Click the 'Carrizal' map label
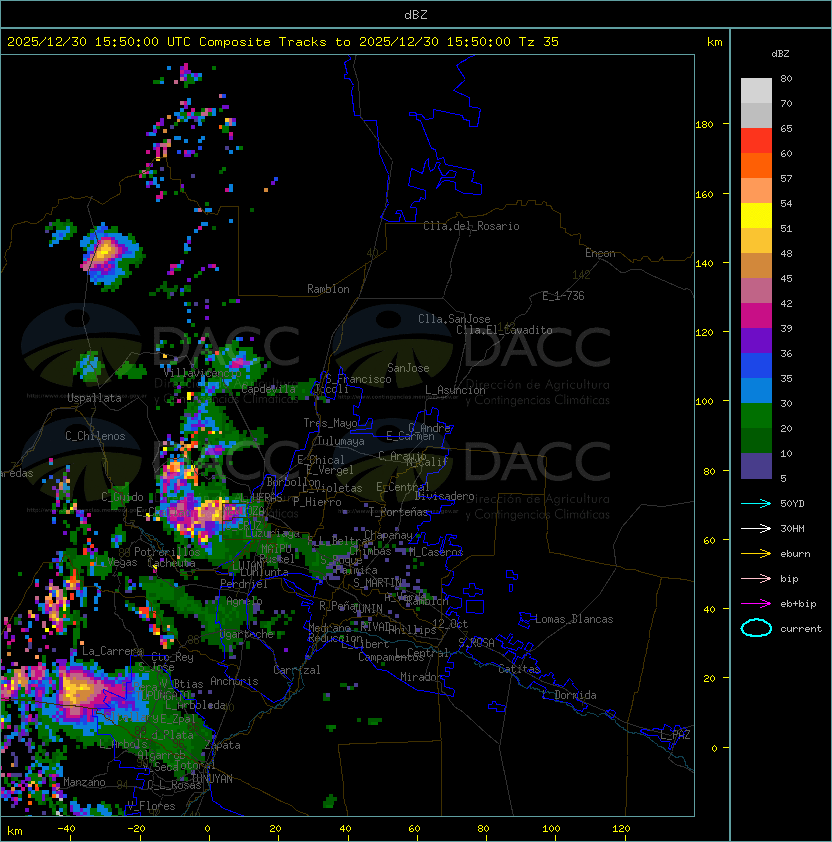This screenshot has height=842, width=832. coord(296,670)
